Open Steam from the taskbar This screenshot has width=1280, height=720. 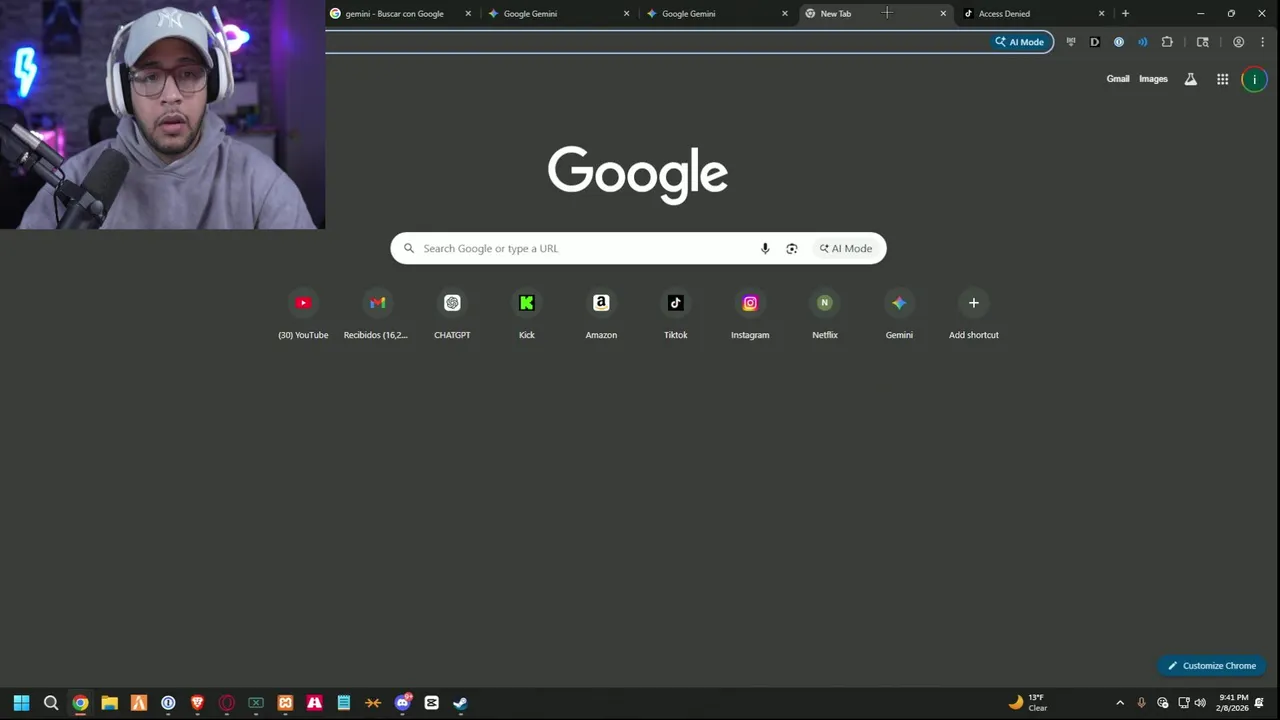pos(460,703)
